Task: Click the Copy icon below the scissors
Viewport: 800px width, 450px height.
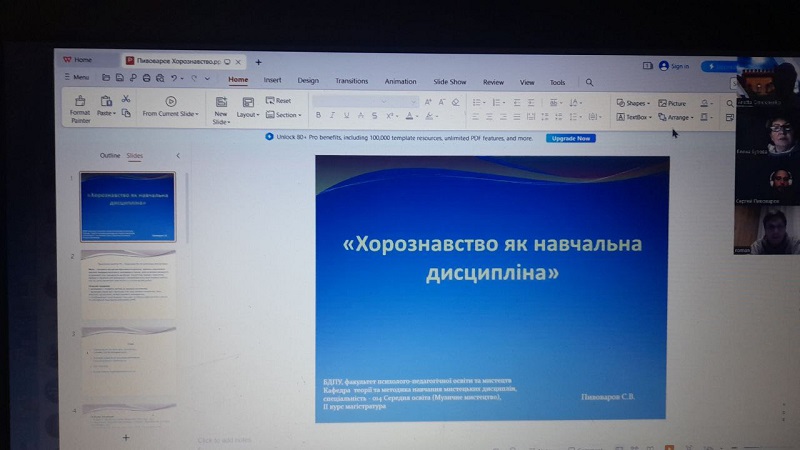Action: pyautogui.click(x=126, y=113)
